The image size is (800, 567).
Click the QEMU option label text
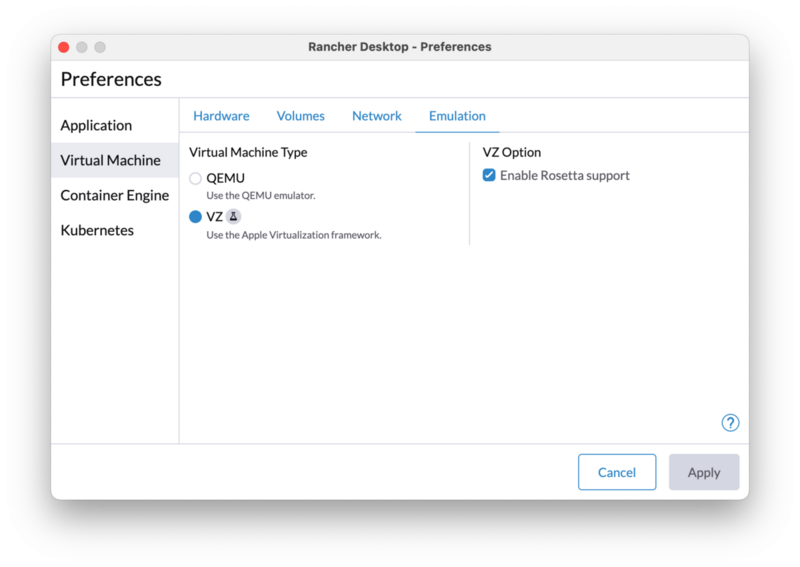(225, 178)
